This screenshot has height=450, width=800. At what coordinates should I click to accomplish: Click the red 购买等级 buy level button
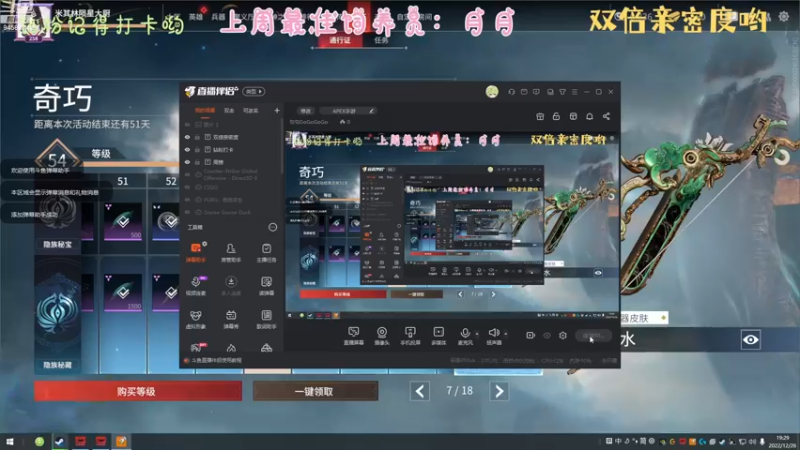coord(138,391)
